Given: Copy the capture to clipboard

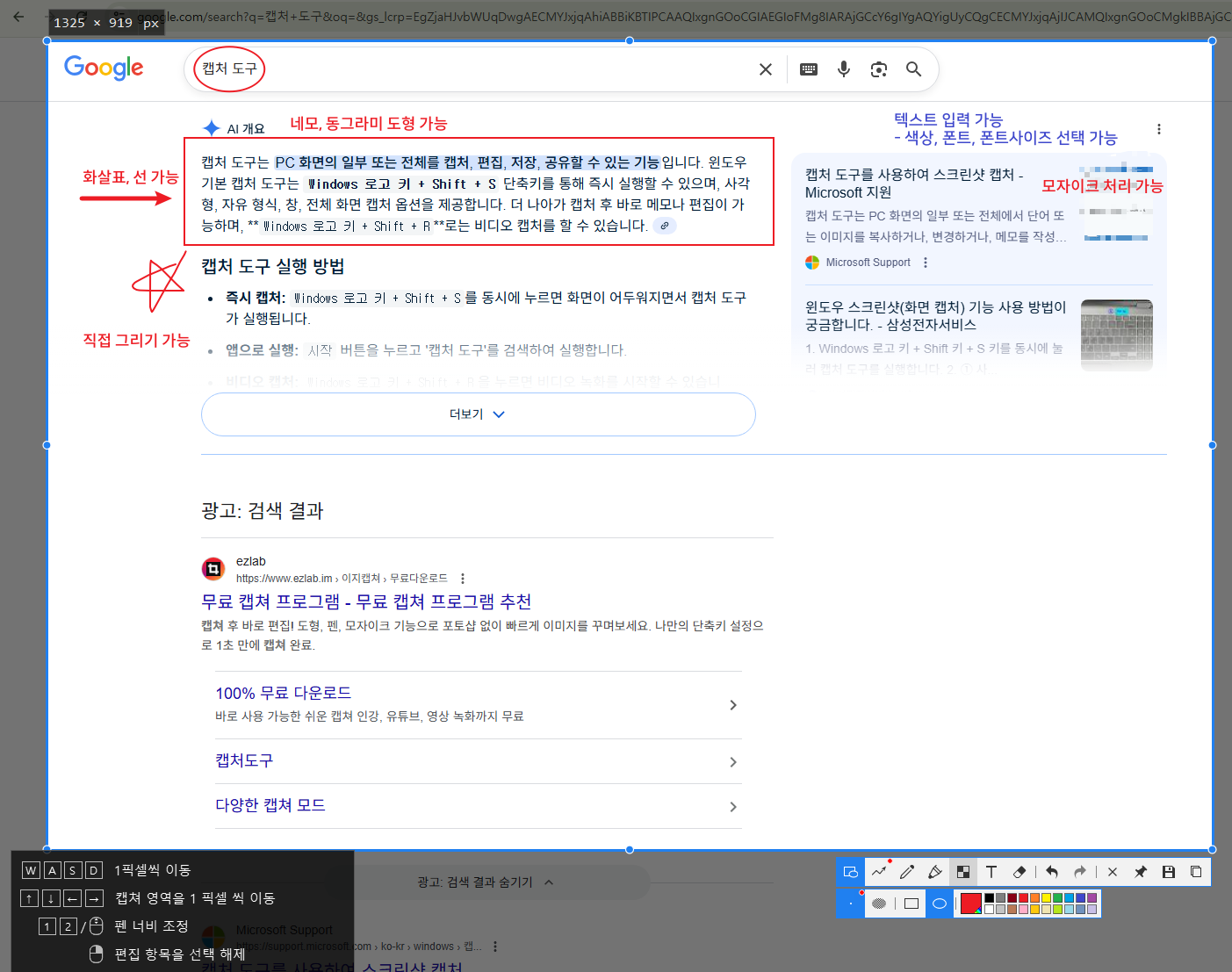Looking at the screenshot, I should (1196, 872).
